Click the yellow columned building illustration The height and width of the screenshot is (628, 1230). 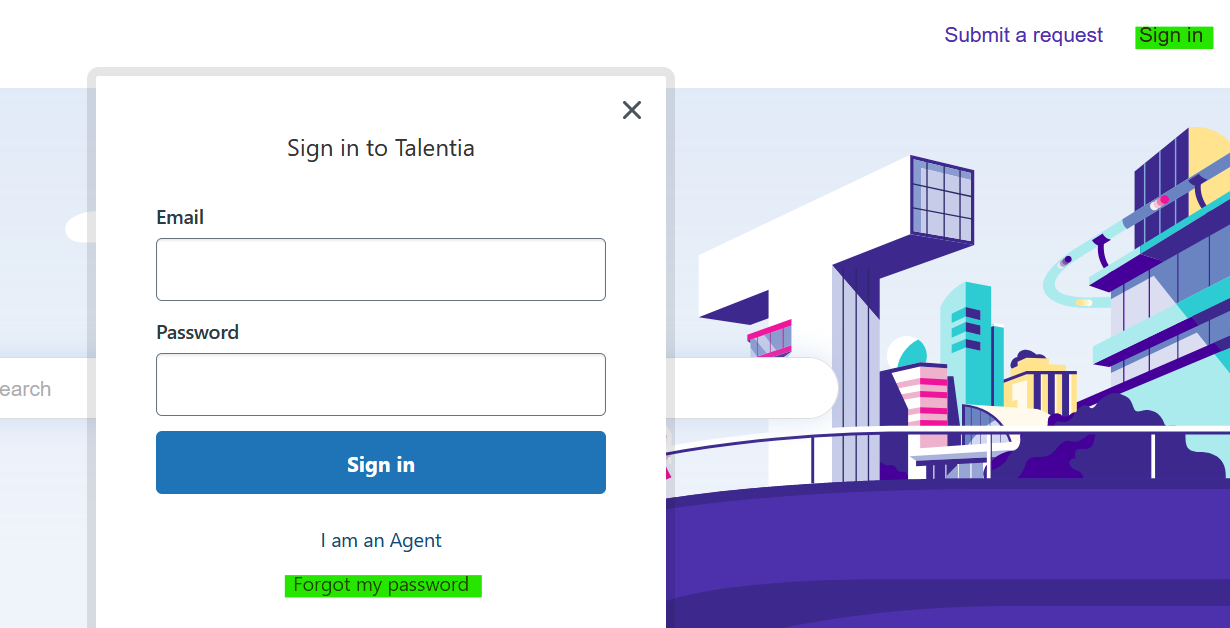[x=1040, y=385]
